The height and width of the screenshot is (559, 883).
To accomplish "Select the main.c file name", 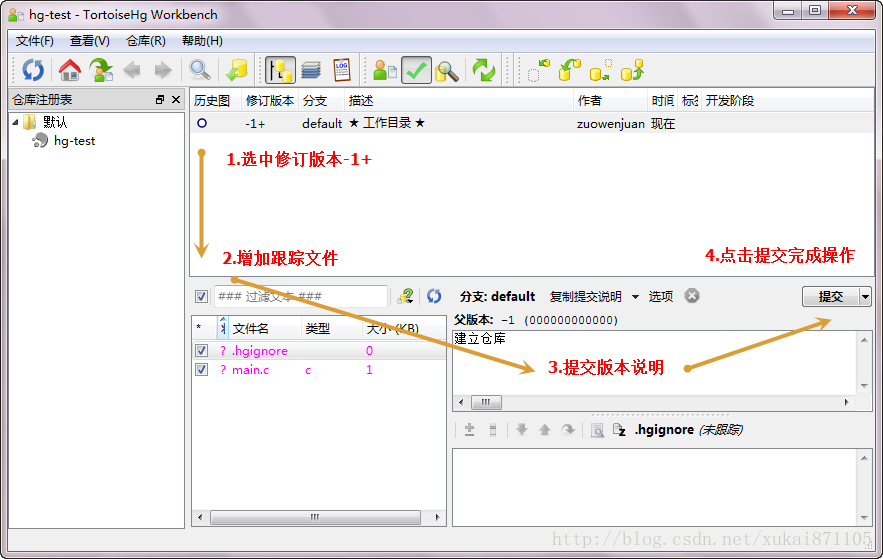I will tap(251, 370).
